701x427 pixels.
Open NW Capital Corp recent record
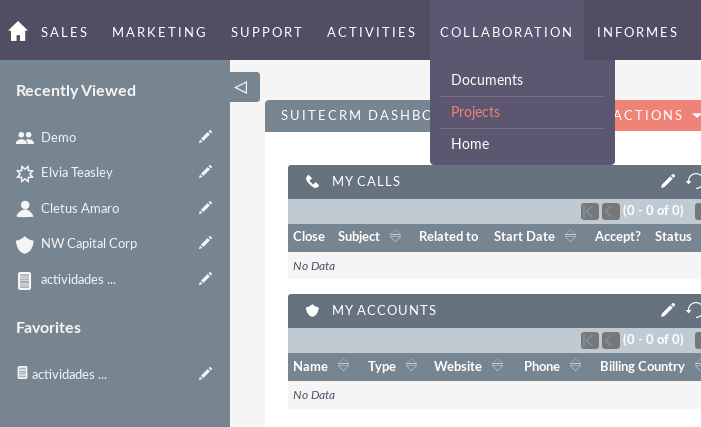point(89,243)
